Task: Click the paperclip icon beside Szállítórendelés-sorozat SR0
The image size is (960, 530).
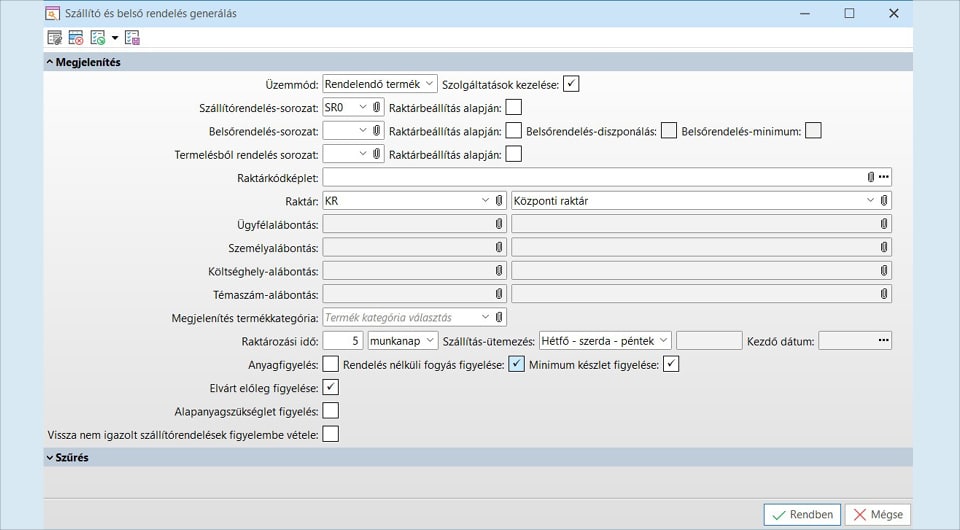Action: coord(377,107)
